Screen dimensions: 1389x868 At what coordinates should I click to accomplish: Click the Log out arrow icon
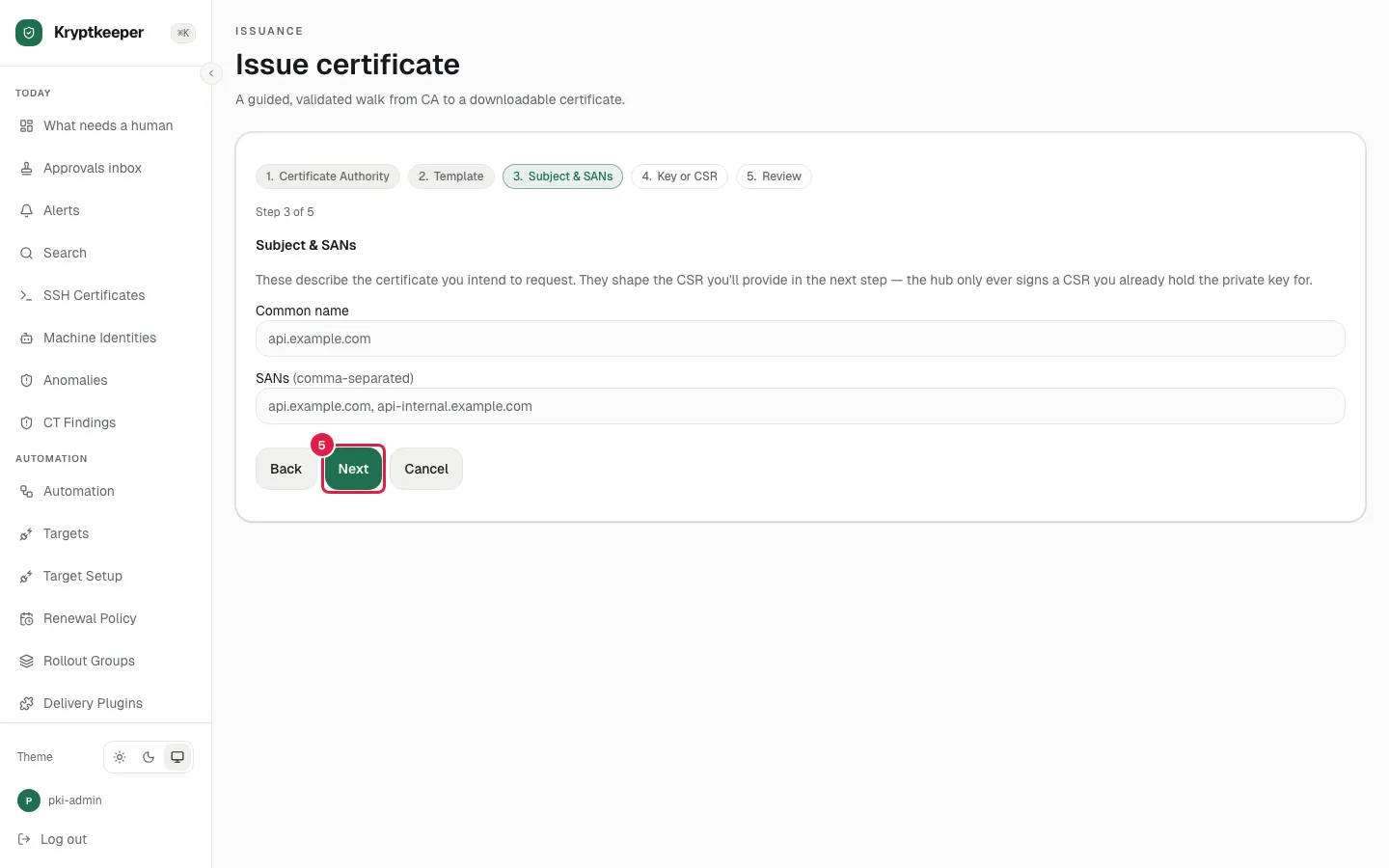coord(24,840)
